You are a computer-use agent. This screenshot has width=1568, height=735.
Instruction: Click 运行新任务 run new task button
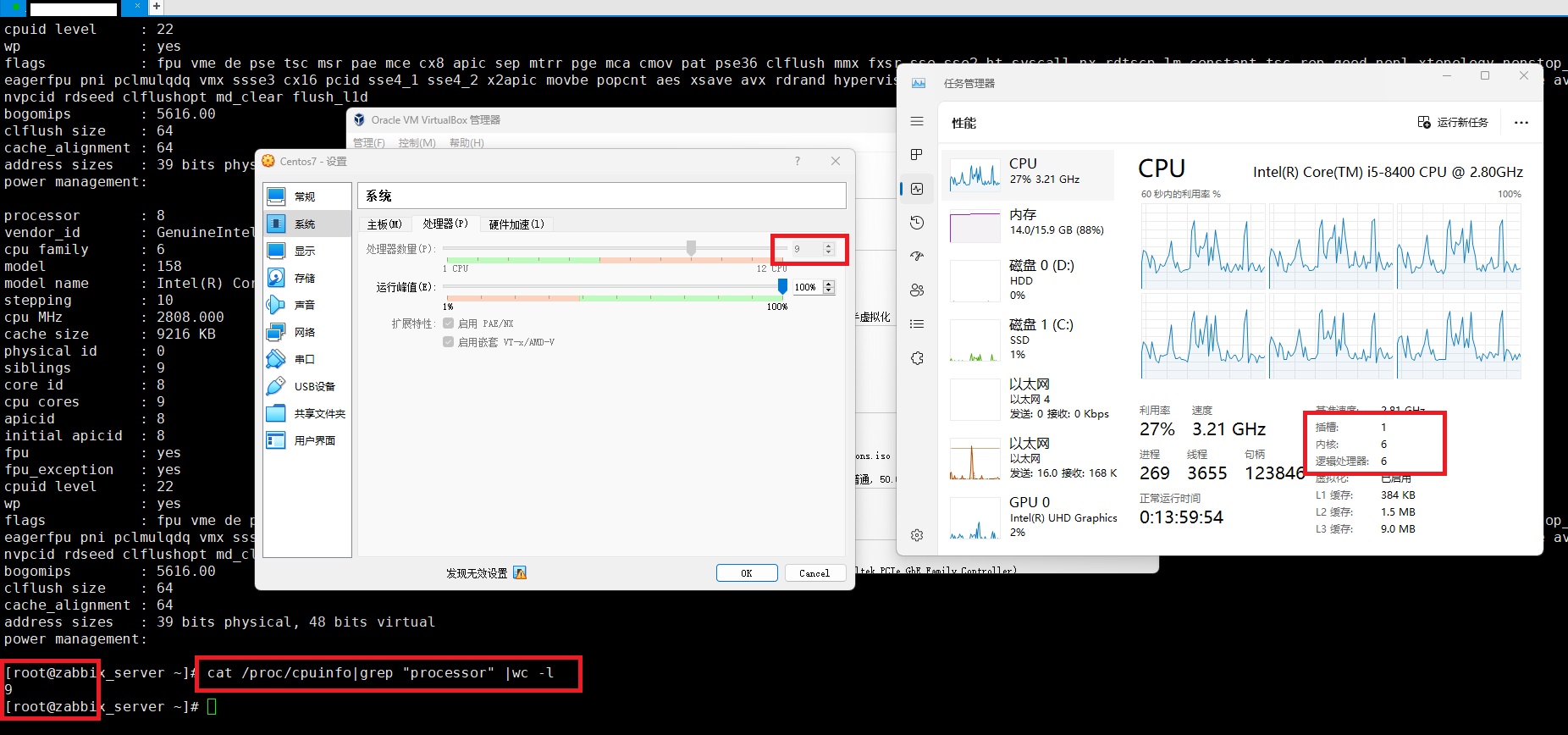(x=1453, y=123)
